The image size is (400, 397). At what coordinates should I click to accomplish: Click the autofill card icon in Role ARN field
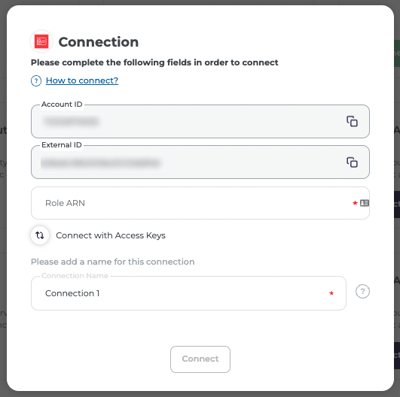[x=364, y=203]
